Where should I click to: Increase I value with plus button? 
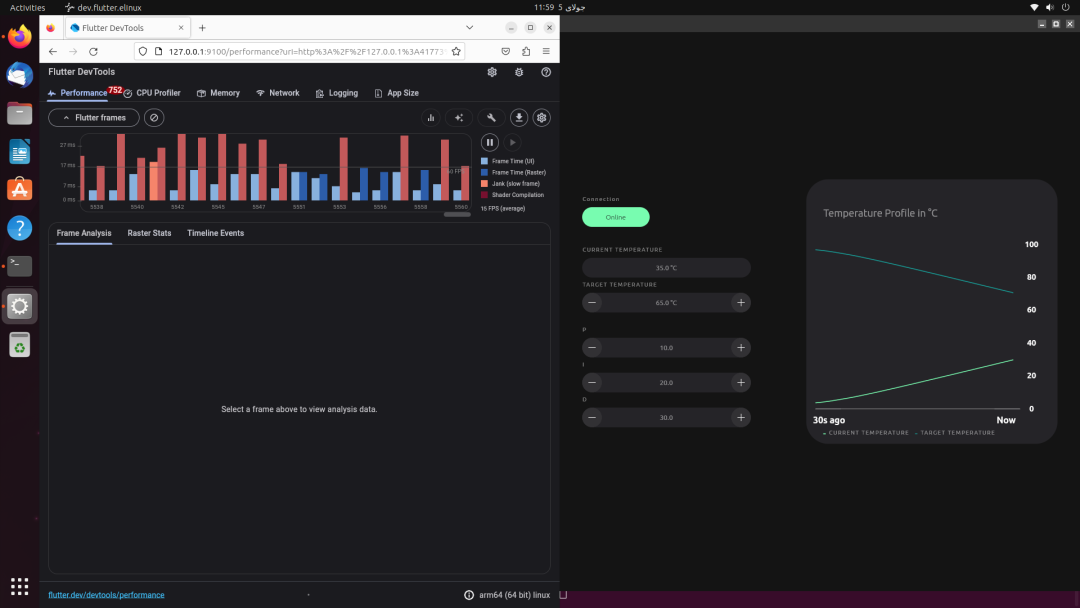(x=741, y=383)
